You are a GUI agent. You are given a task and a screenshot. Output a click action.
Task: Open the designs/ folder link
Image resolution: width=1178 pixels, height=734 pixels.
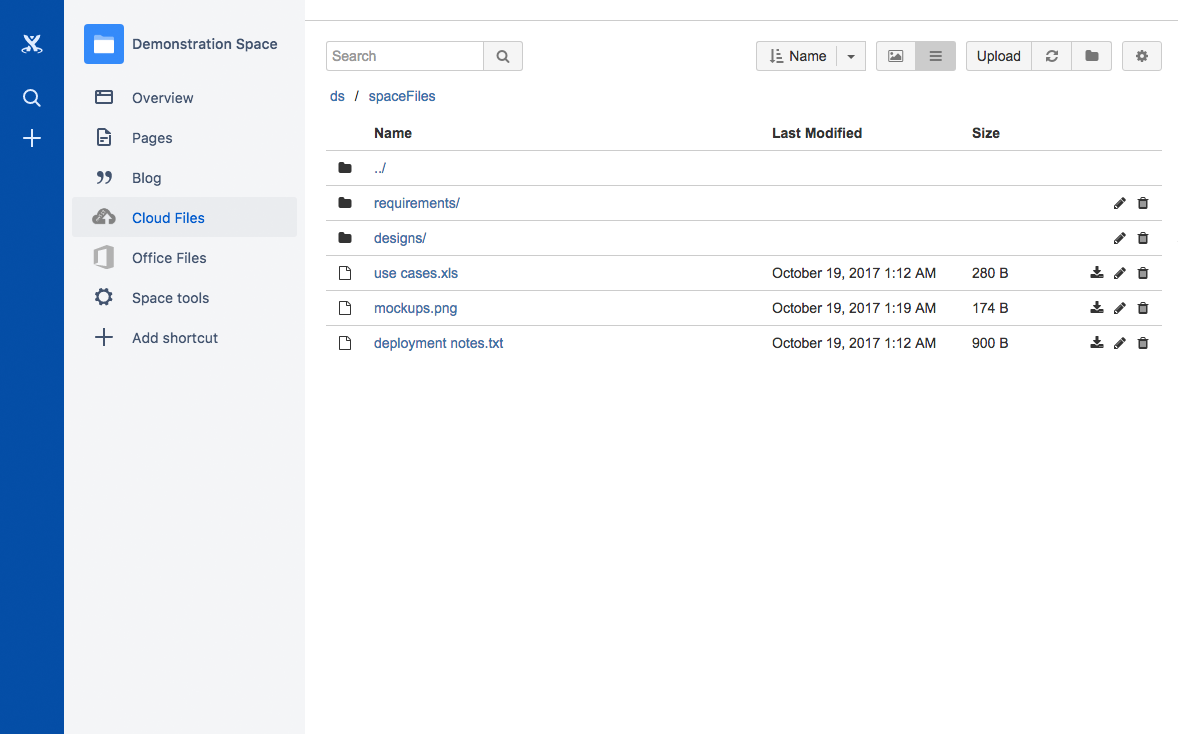[x=400, y=238]
